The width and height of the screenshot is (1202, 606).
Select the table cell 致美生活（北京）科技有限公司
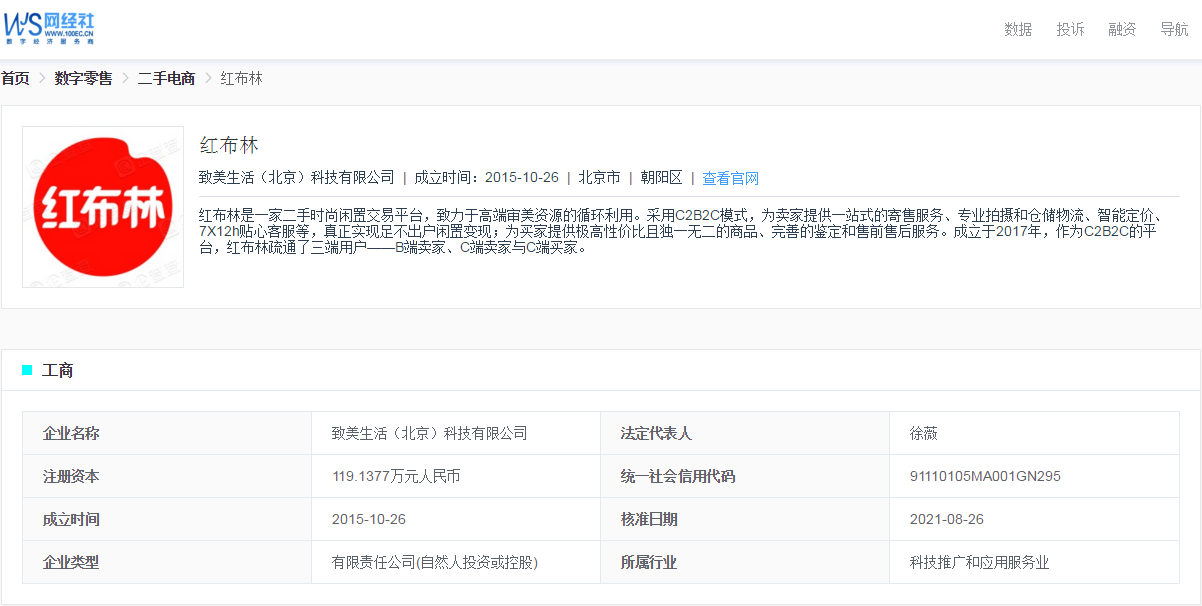coord(456,433)
